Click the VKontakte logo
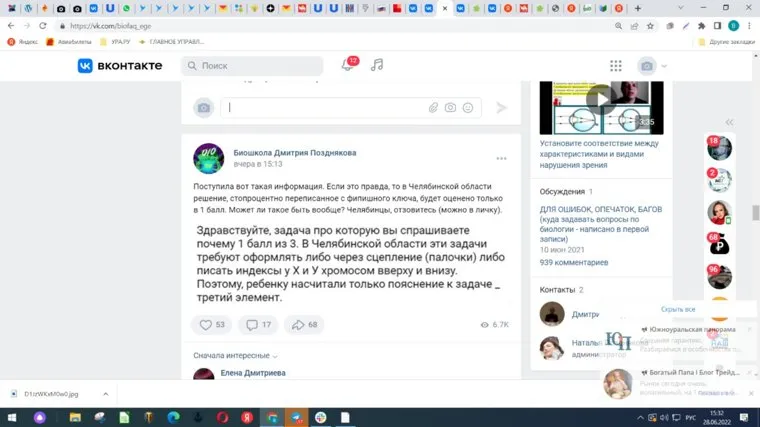 click(119, 65)
